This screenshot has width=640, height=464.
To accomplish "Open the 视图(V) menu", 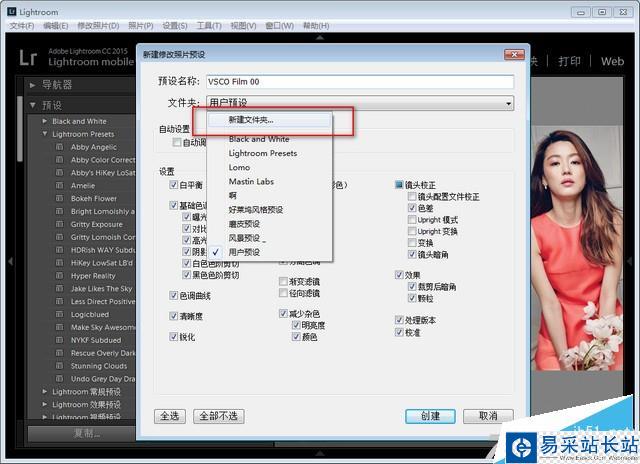I will tap(243, 26).
